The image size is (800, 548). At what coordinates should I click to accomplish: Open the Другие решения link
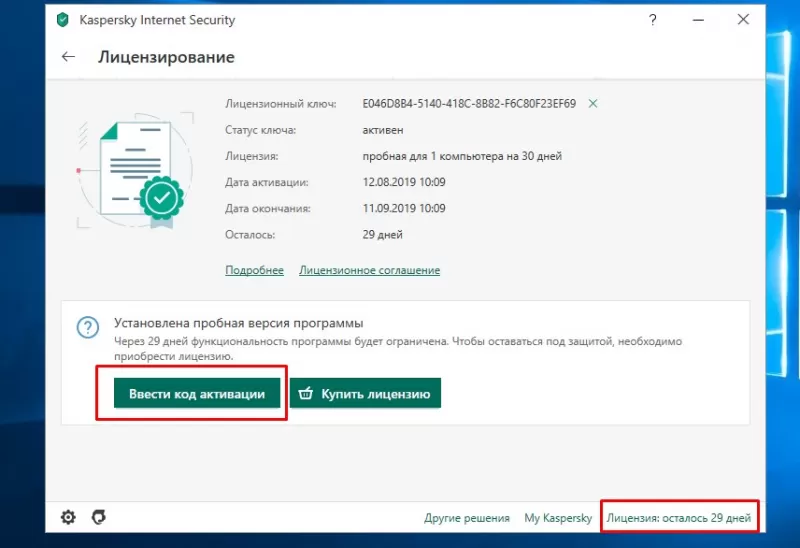(x=467, y=518)
